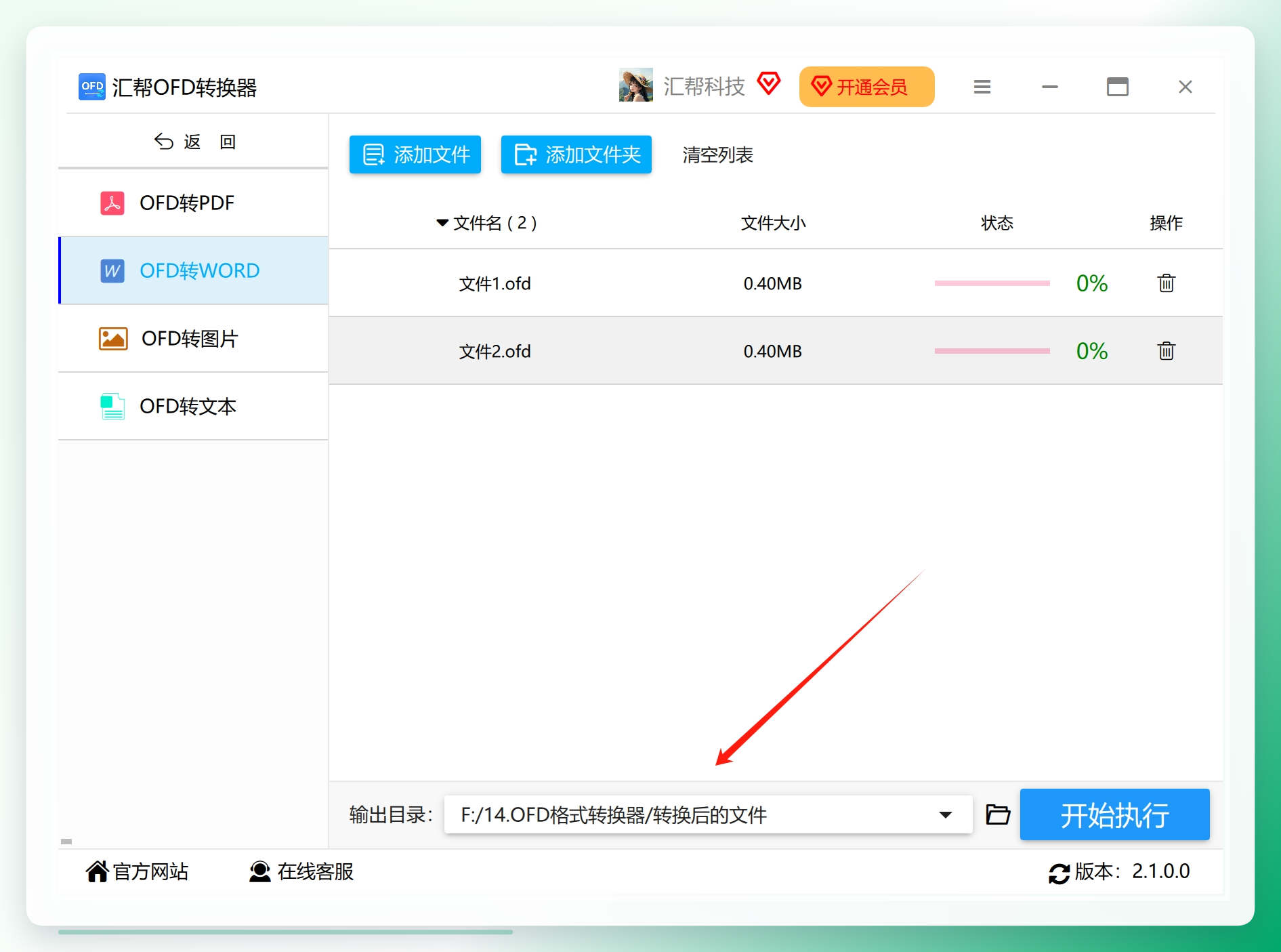Screen dimensions: 1281x952
Task: Click the OFD转PDF red icon
Action: click(112, 203)
